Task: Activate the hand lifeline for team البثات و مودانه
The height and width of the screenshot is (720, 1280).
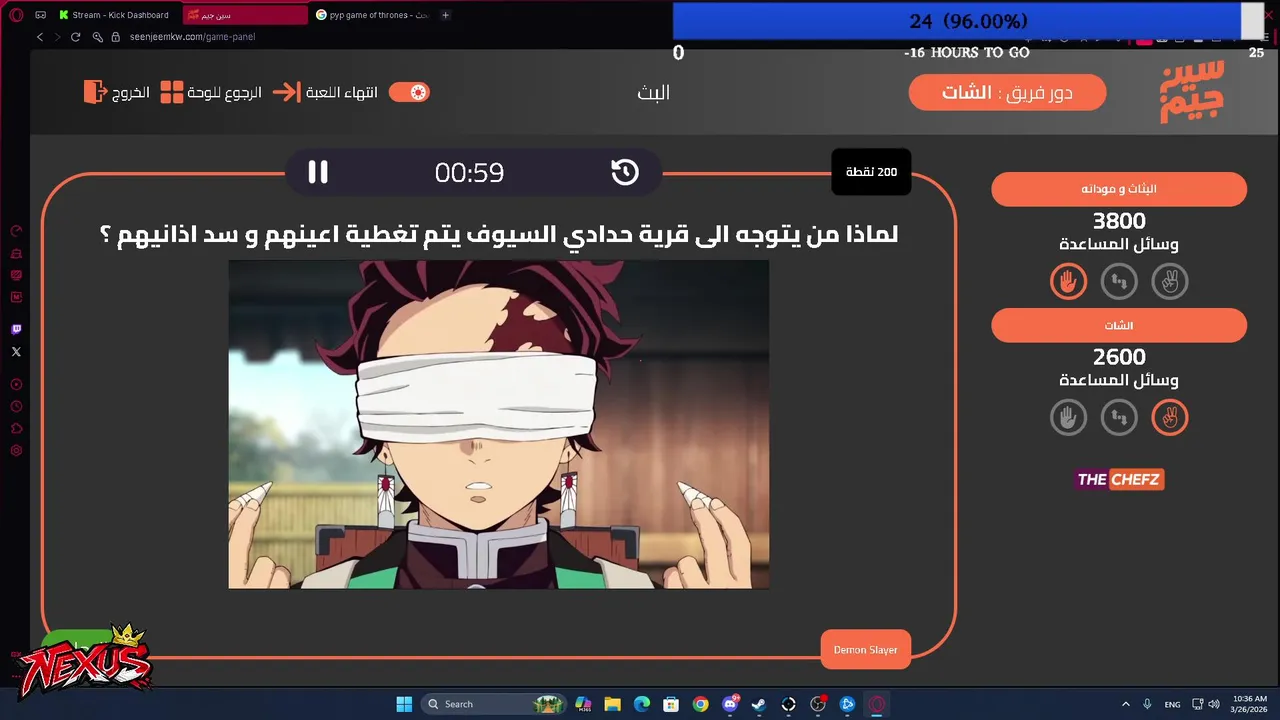Action: point(1068,282)
